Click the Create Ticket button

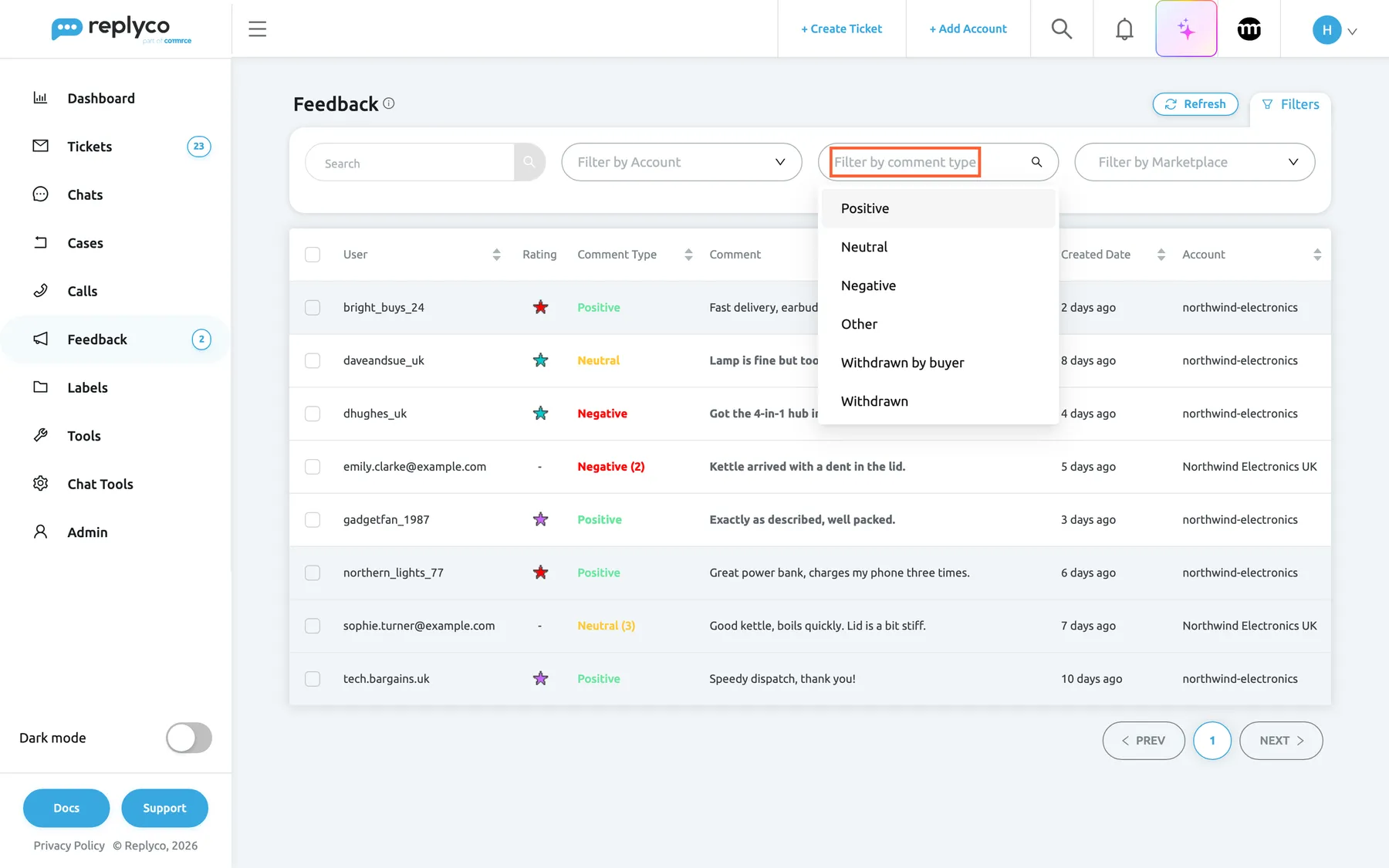pyautogui.click(x=841, y=29)
